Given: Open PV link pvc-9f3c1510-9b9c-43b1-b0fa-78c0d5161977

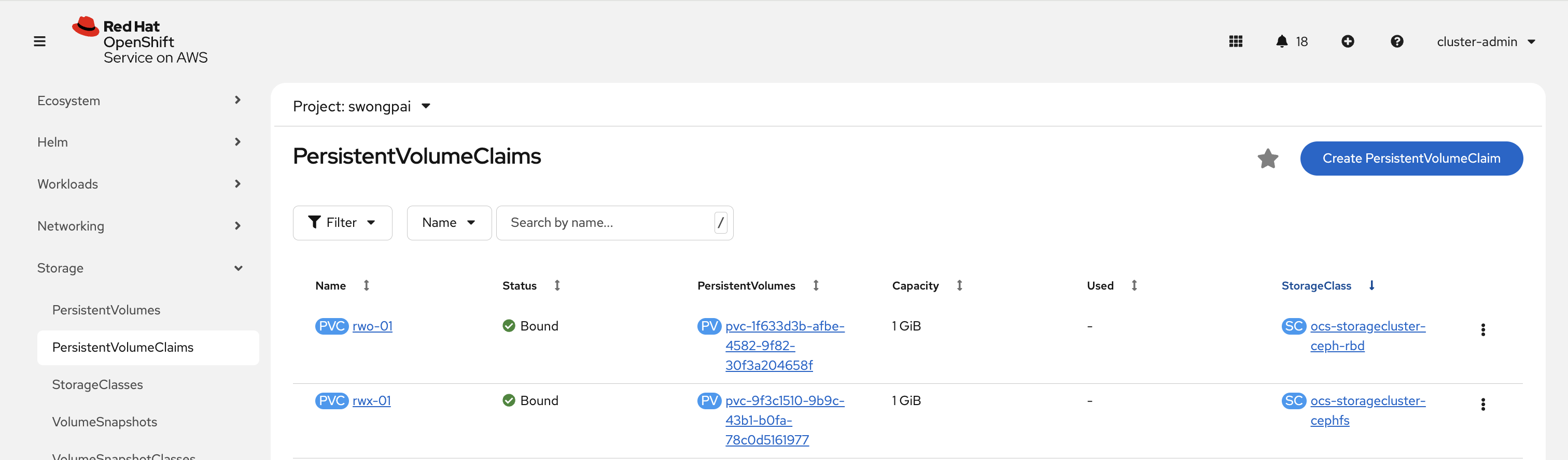Looking at the screenshot, I should pos(784,421).
